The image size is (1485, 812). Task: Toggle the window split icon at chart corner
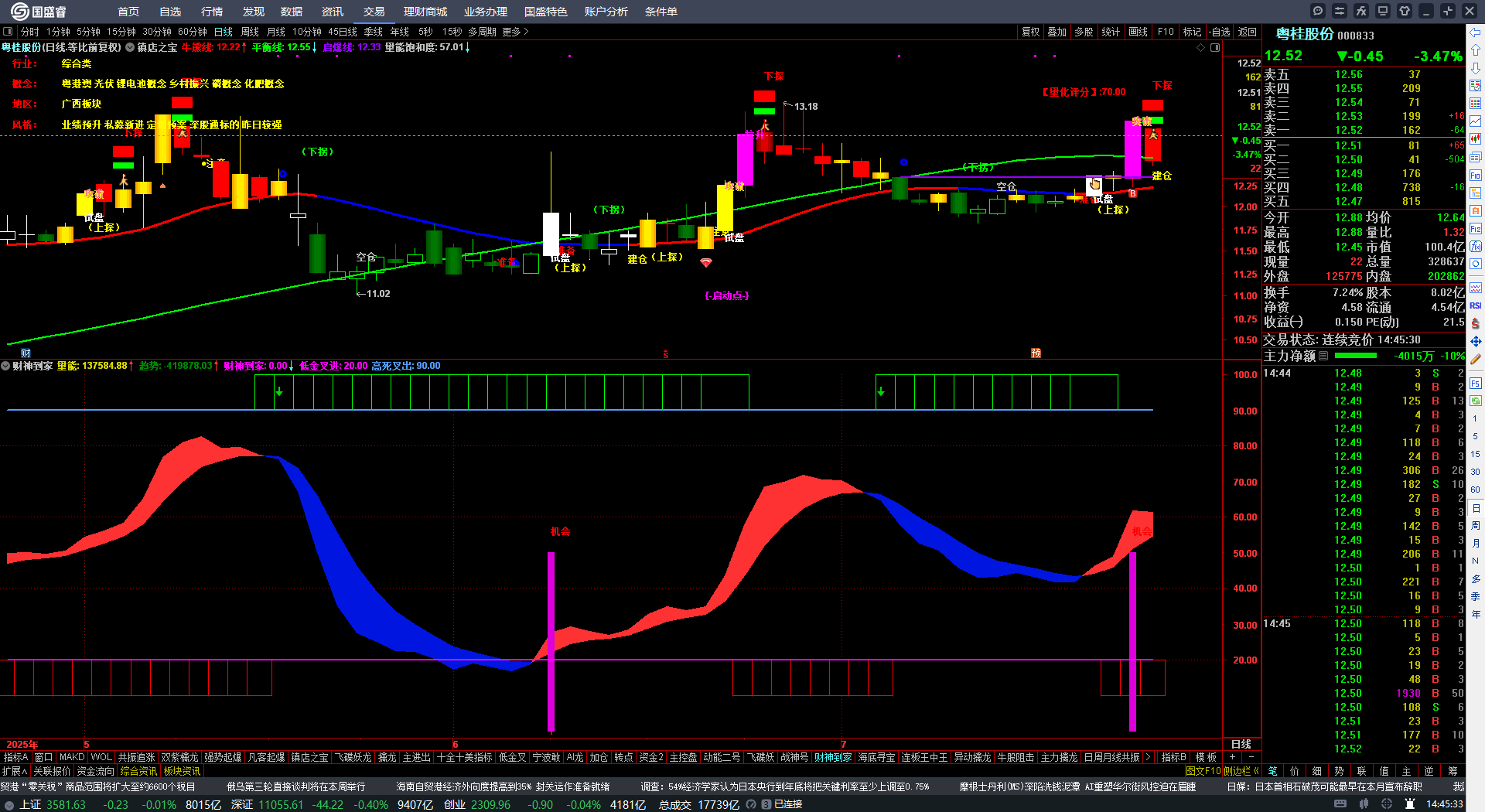[x=1215, y=47]
